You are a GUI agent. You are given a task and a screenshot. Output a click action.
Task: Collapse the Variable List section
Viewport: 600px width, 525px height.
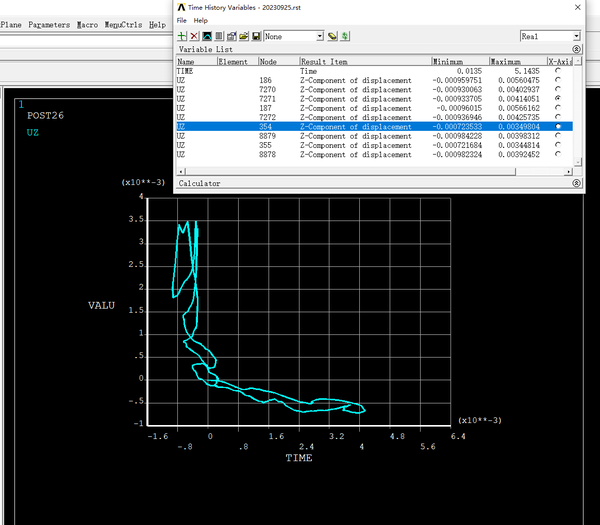click(x=576, y=49)
